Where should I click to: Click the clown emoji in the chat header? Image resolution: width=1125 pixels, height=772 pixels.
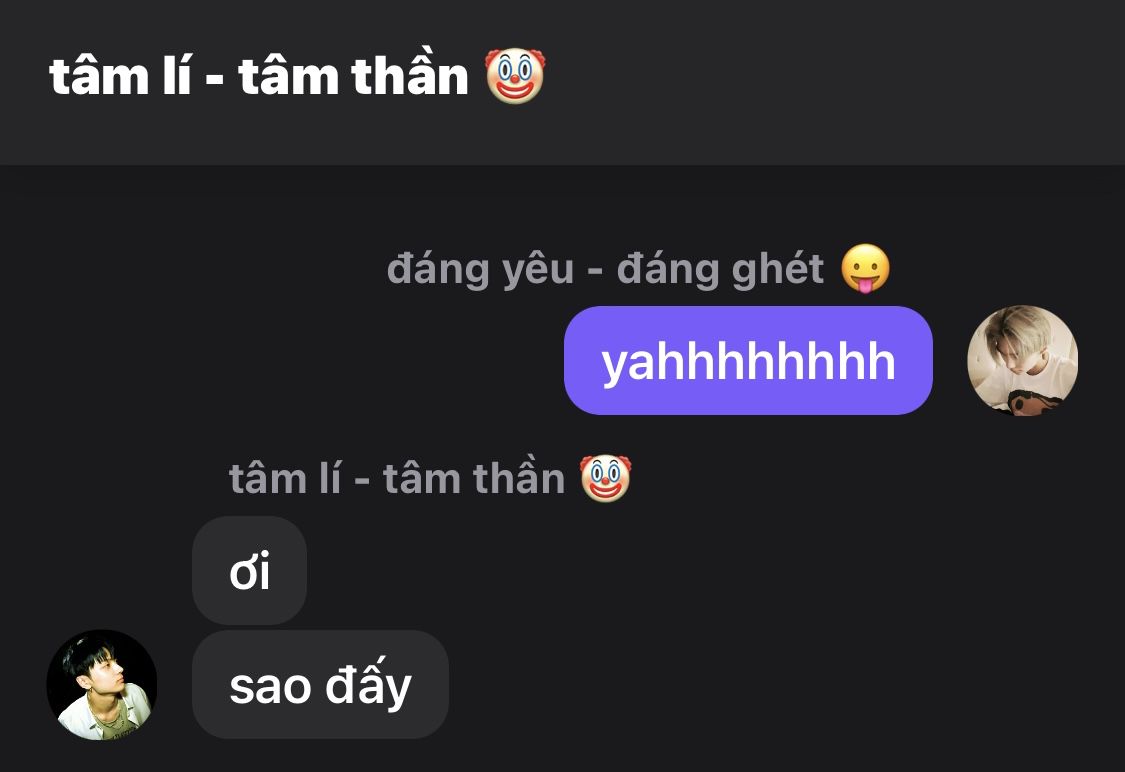(514, 76)
